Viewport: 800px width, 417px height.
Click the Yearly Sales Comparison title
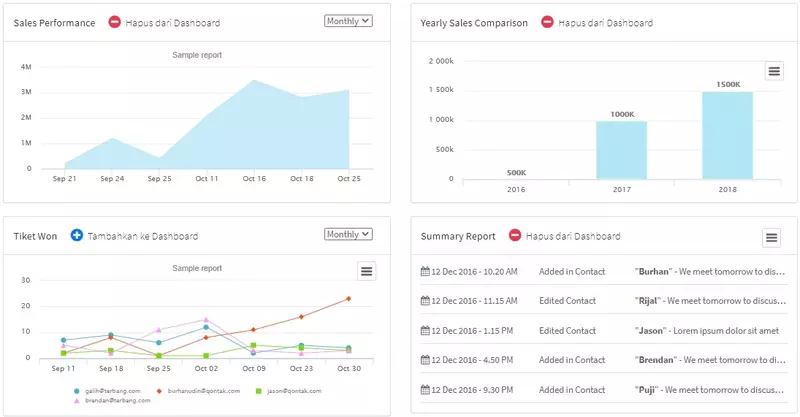pos(474,23)
